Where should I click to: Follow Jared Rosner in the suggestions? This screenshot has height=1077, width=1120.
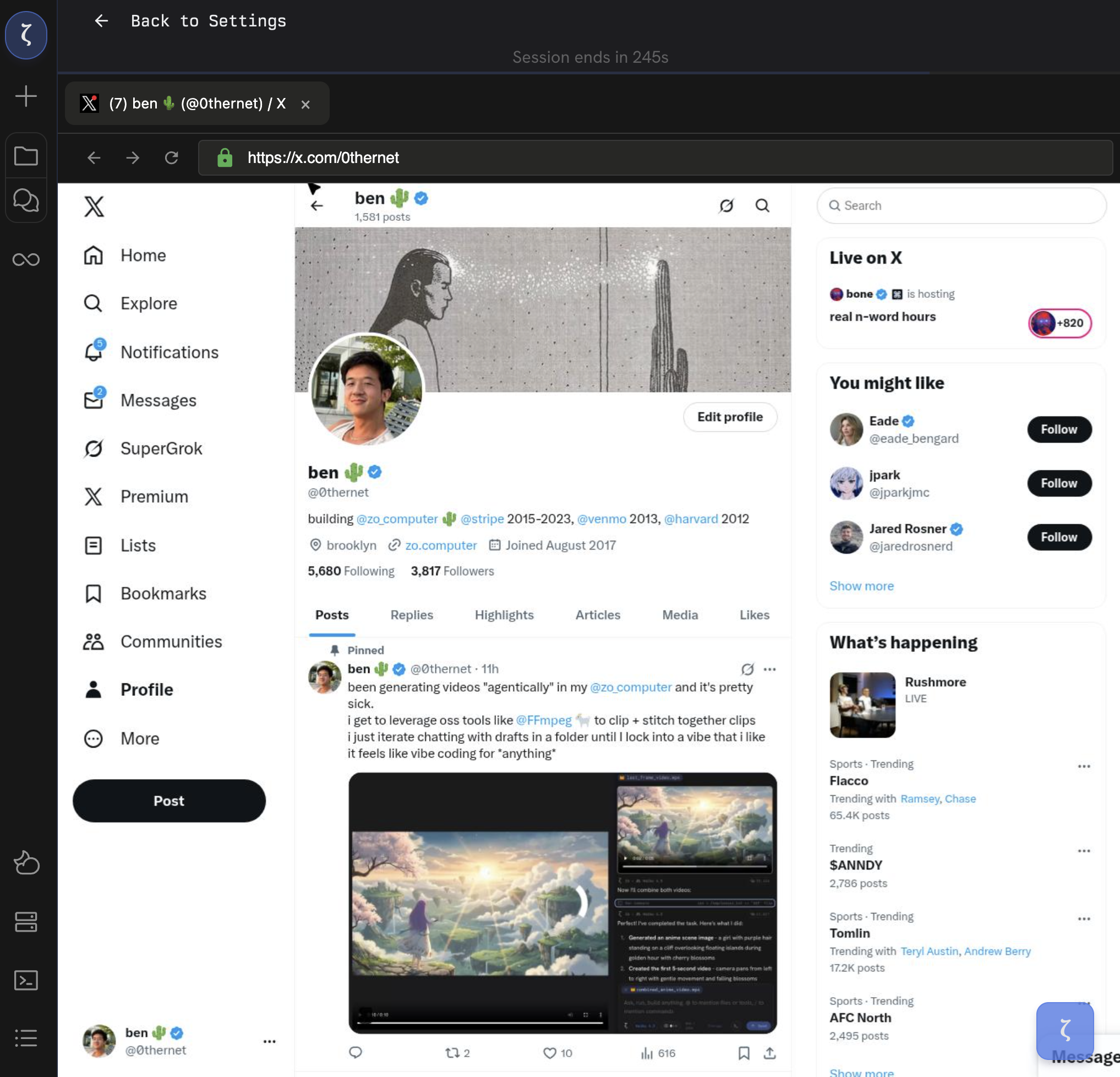[1059, 537]
